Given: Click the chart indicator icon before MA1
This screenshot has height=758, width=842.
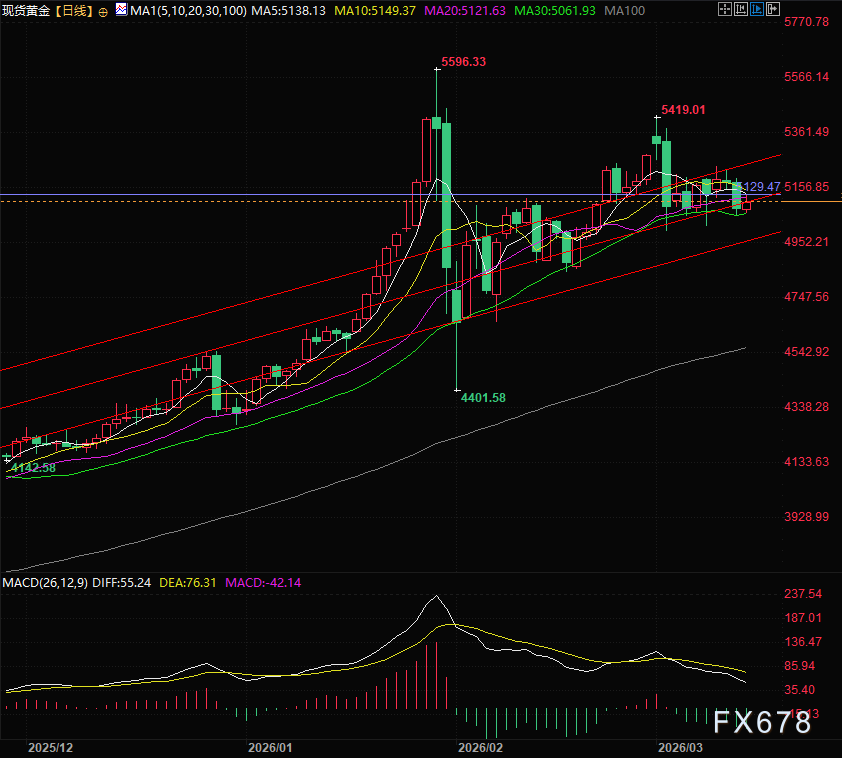Looking at the screenshot, I should pyautogui.click(x=123, y=11).
